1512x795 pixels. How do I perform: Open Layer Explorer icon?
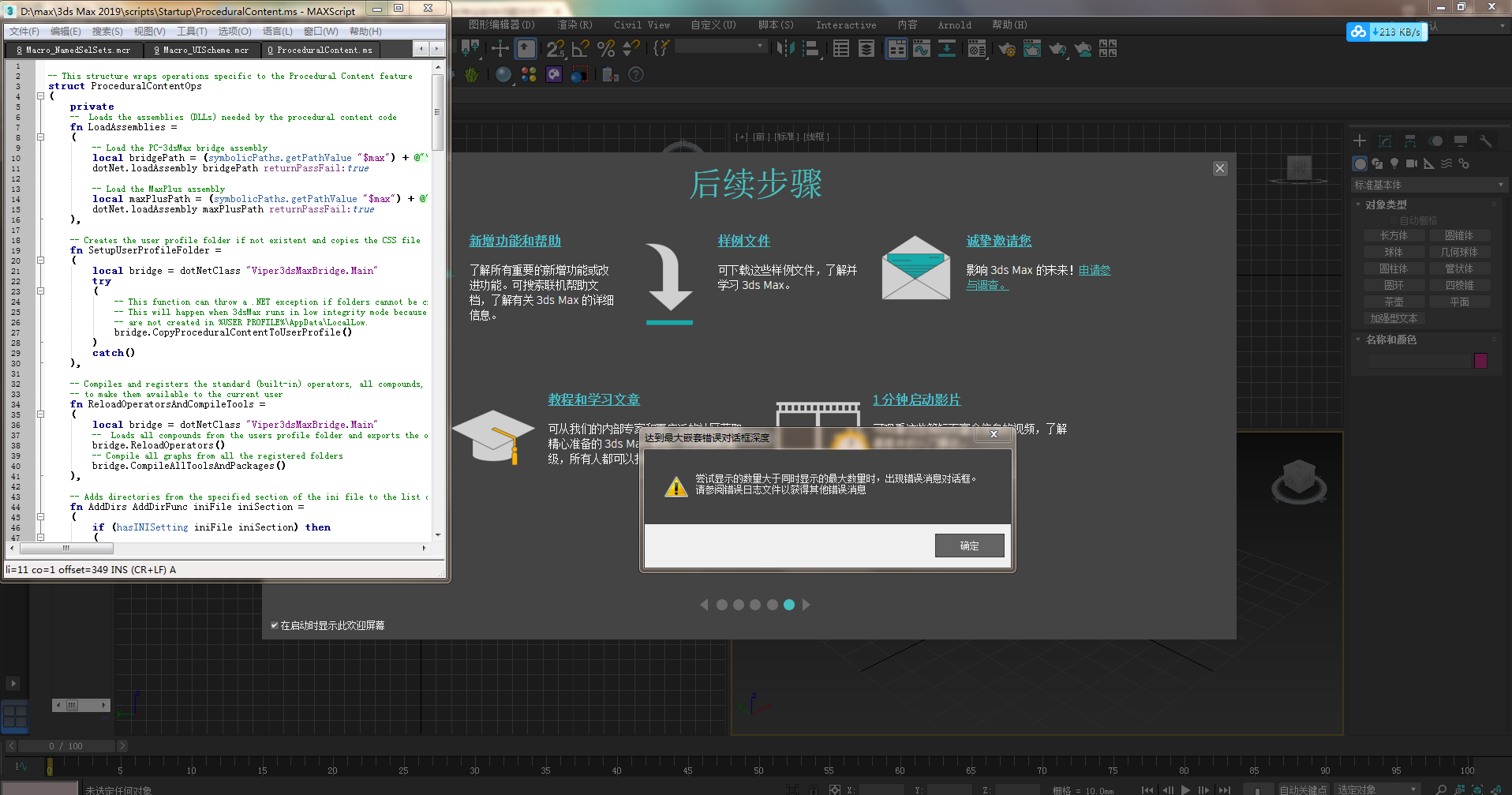click(866, 49)
